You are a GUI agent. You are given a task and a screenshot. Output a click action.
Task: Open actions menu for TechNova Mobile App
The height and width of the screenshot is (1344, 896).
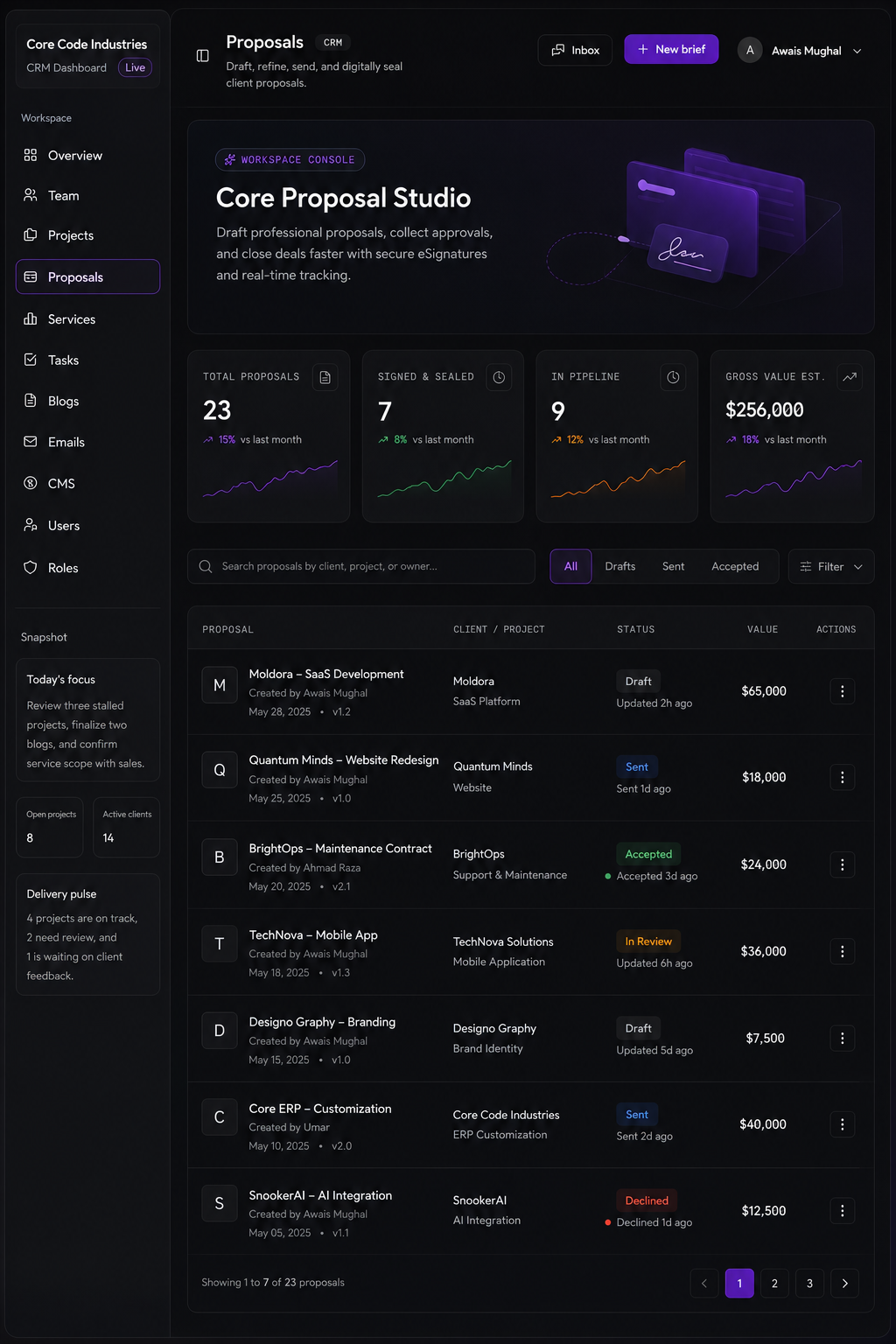coord(843,951)
